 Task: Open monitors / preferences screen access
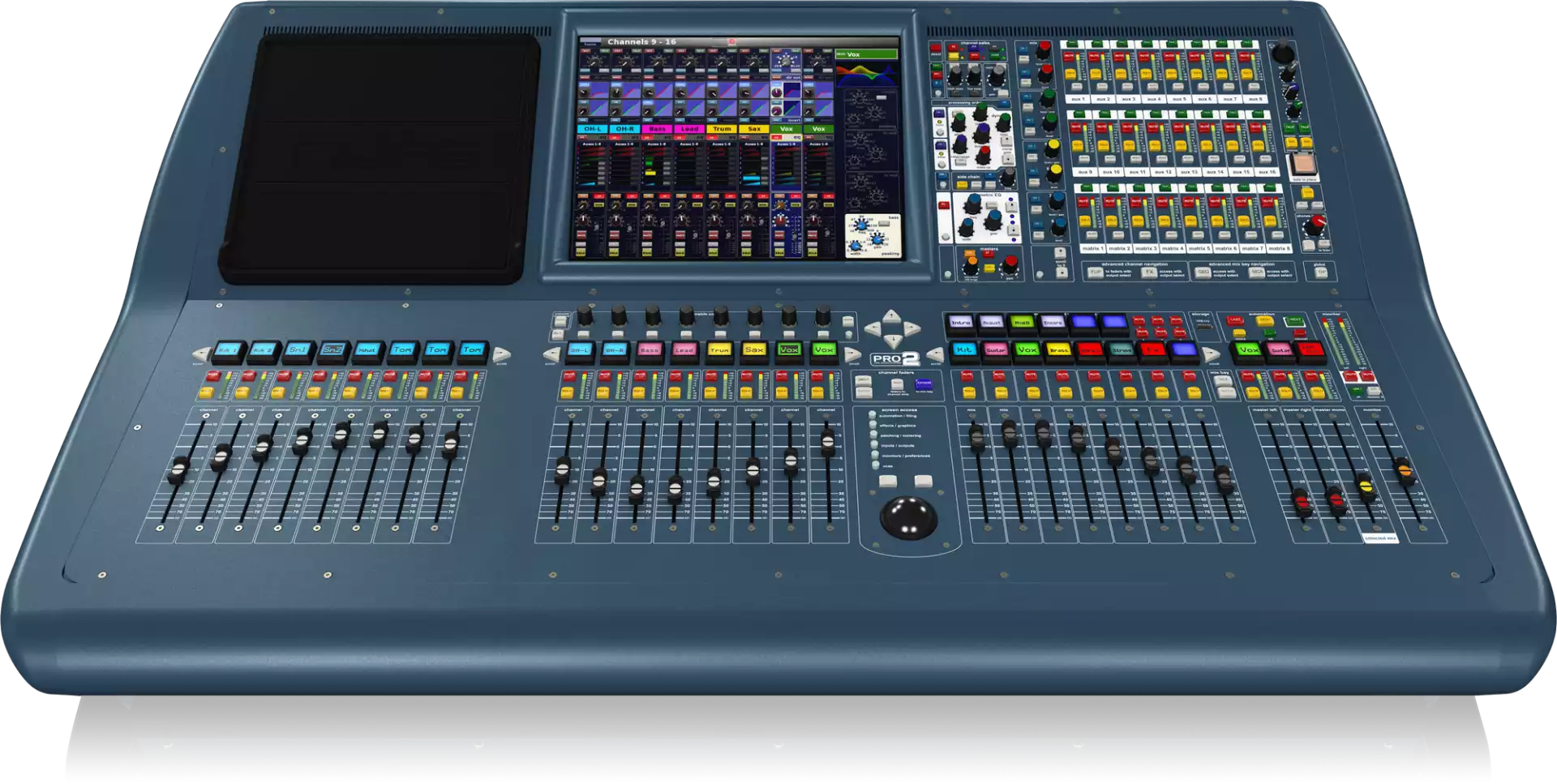click(x=875, y=456)
